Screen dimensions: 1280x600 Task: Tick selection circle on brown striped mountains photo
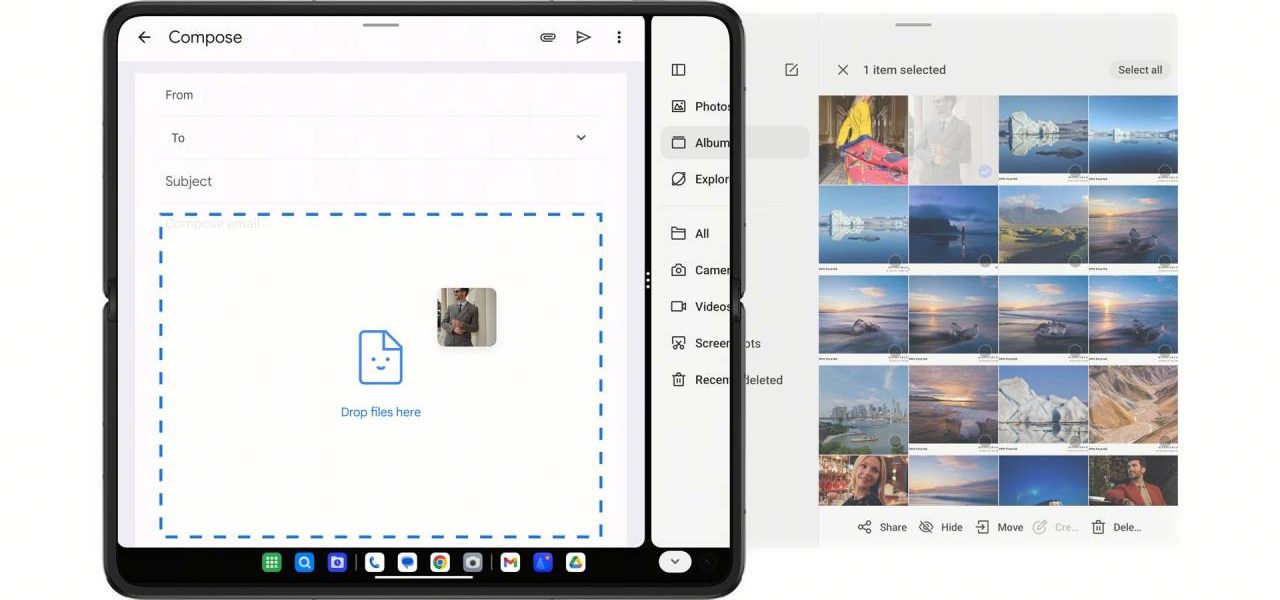point(1165,441)
